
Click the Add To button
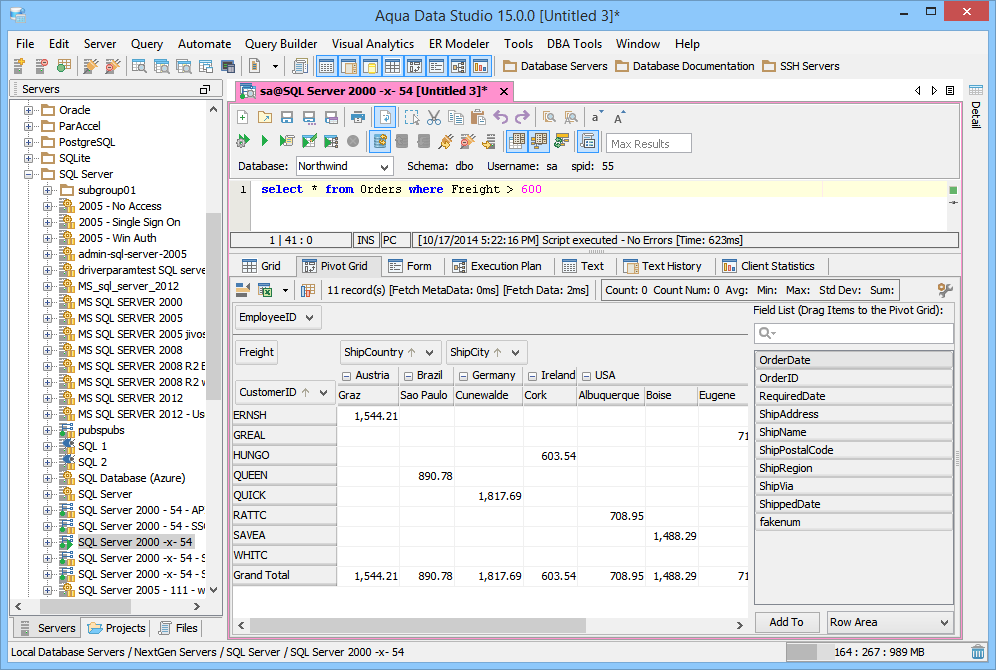[786, 622]
